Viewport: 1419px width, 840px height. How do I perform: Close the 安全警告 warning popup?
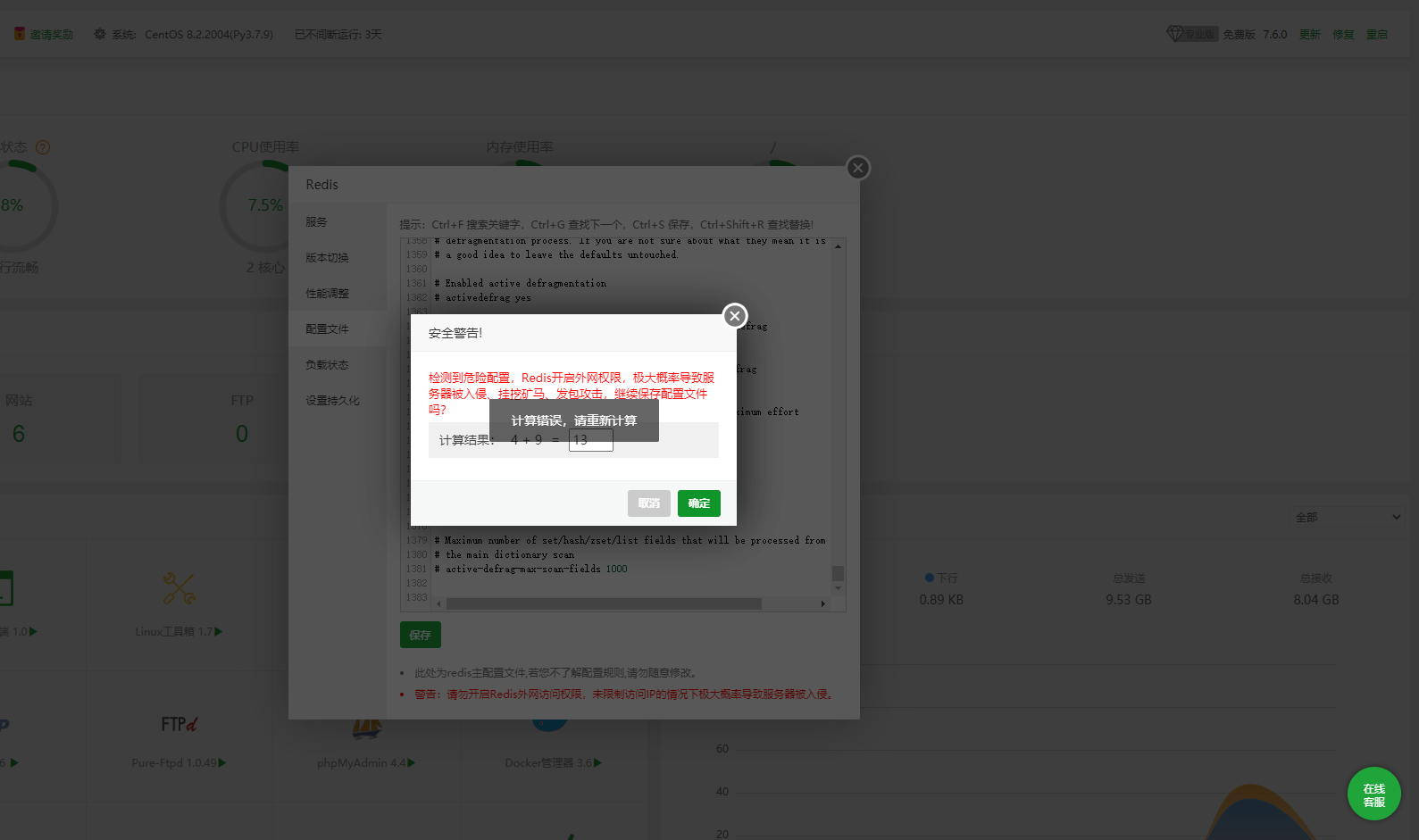click(x=734, y=315)
